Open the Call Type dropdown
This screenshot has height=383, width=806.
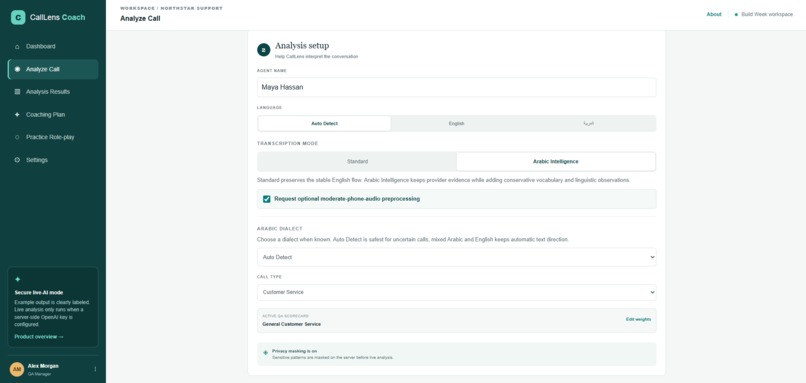(x=456, y=292)
